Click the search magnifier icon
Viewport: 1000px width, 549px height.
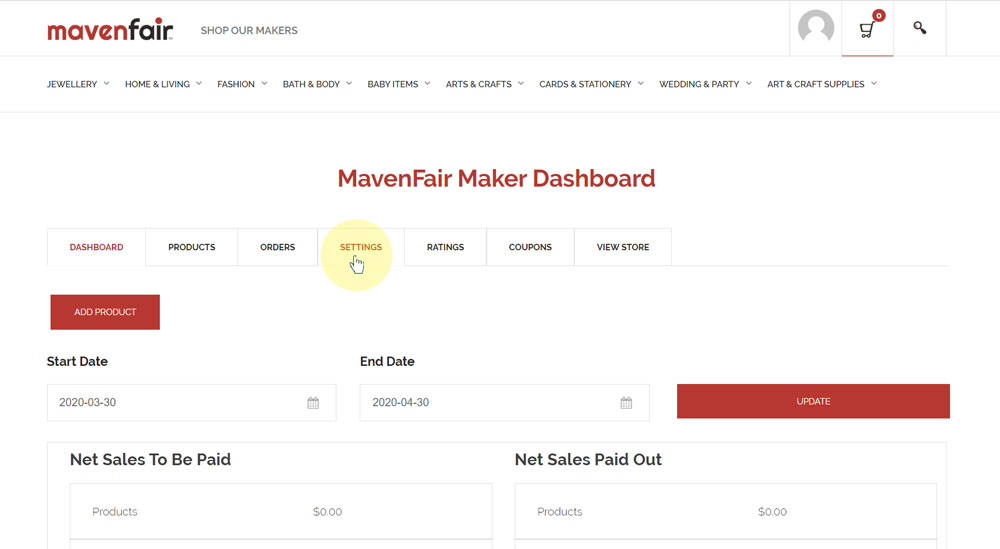point(919,27)
